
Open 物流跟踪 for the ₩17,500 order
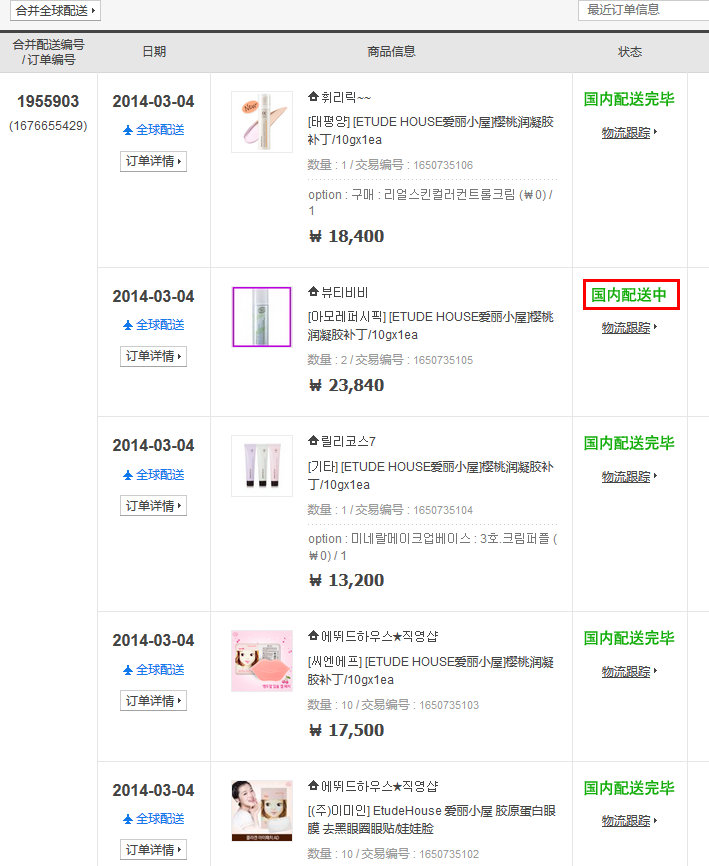coord(629,671)
